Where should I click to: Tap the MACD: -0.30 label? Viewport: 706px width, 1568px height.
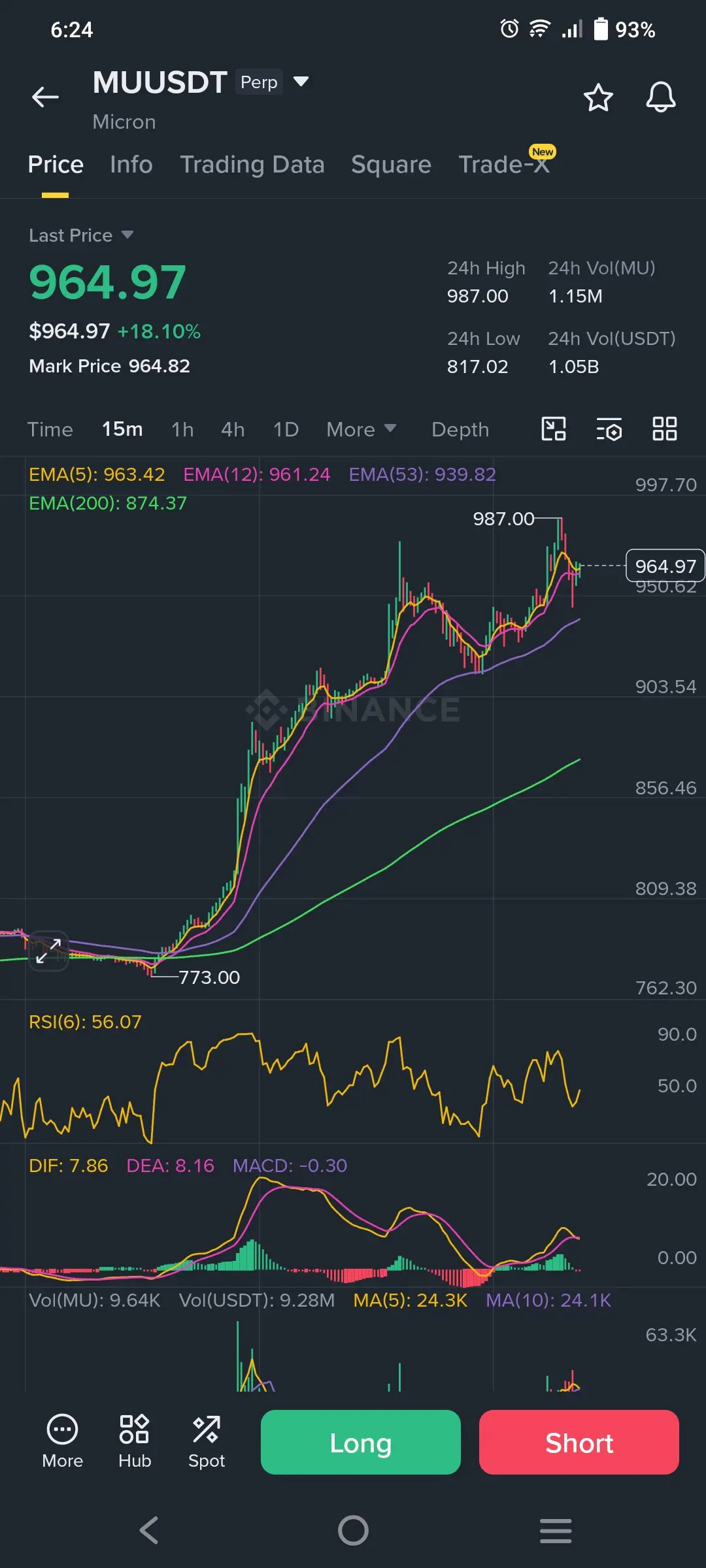coord(290,1166)
